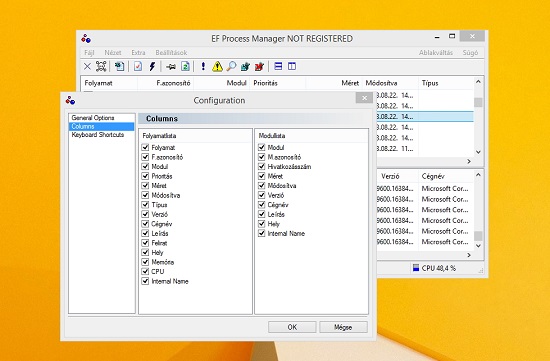Open the Súgó menu

coord(470,53)
